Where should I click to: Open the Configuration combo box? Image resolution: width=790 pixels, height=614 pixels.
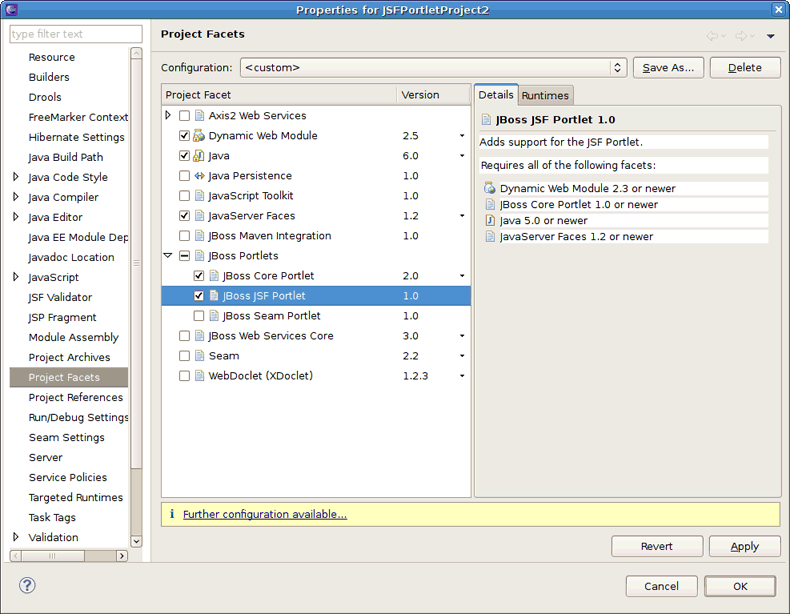point(433,67)
